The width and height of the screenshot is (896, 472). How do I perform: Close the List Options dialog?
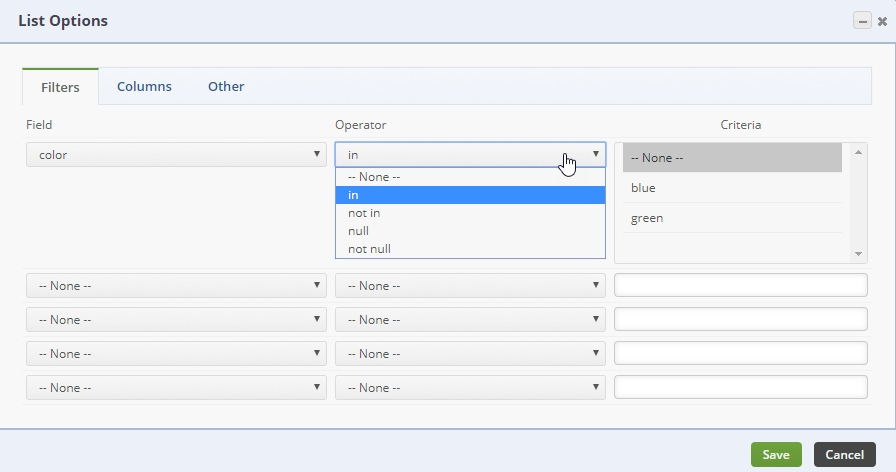[882, 21]
